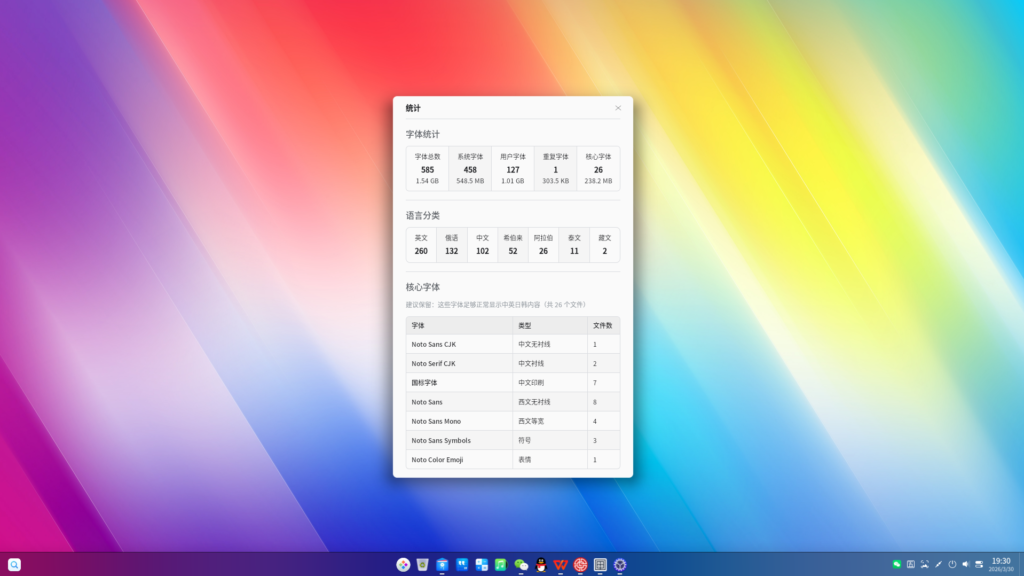Select the 字体总数 585 stat card
The height and width of the screenshot is (576, 1024).
tap(427, 169)
